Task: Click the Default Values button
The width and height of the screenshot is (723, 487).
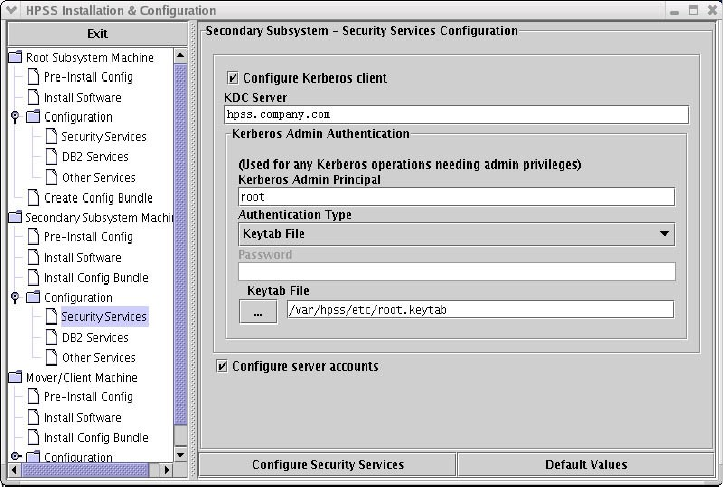Action: point(586,464)
